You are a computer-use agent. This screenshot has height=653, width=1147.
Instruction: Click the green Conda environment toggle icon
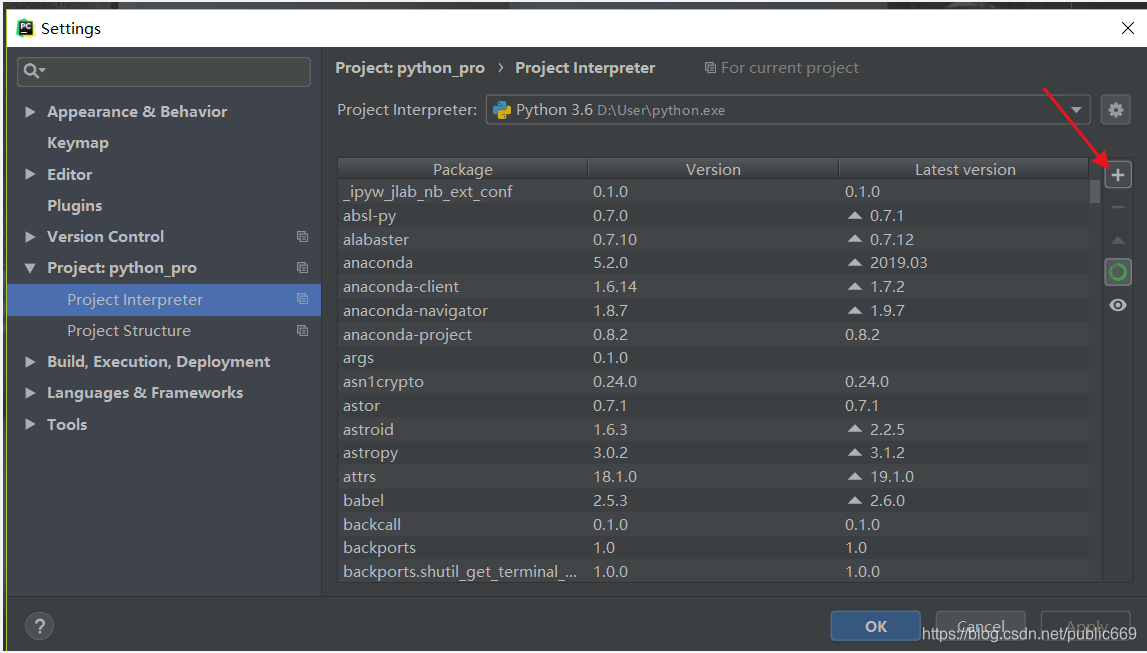[1118, 272]
